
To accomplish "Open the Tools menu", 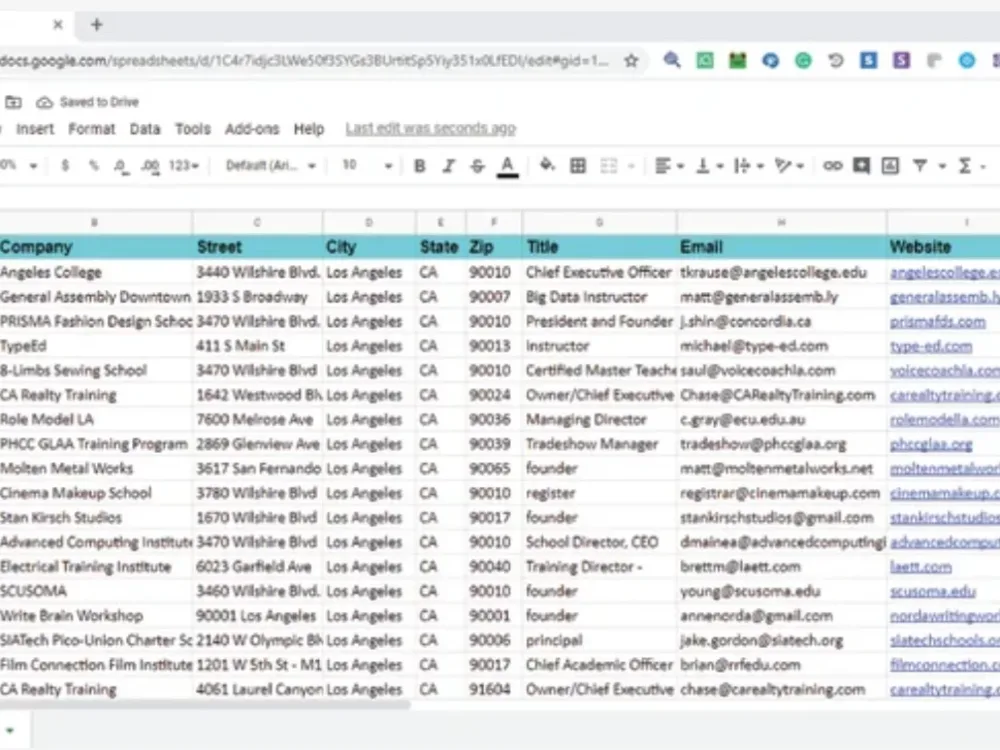I will (x=193, y=129).
